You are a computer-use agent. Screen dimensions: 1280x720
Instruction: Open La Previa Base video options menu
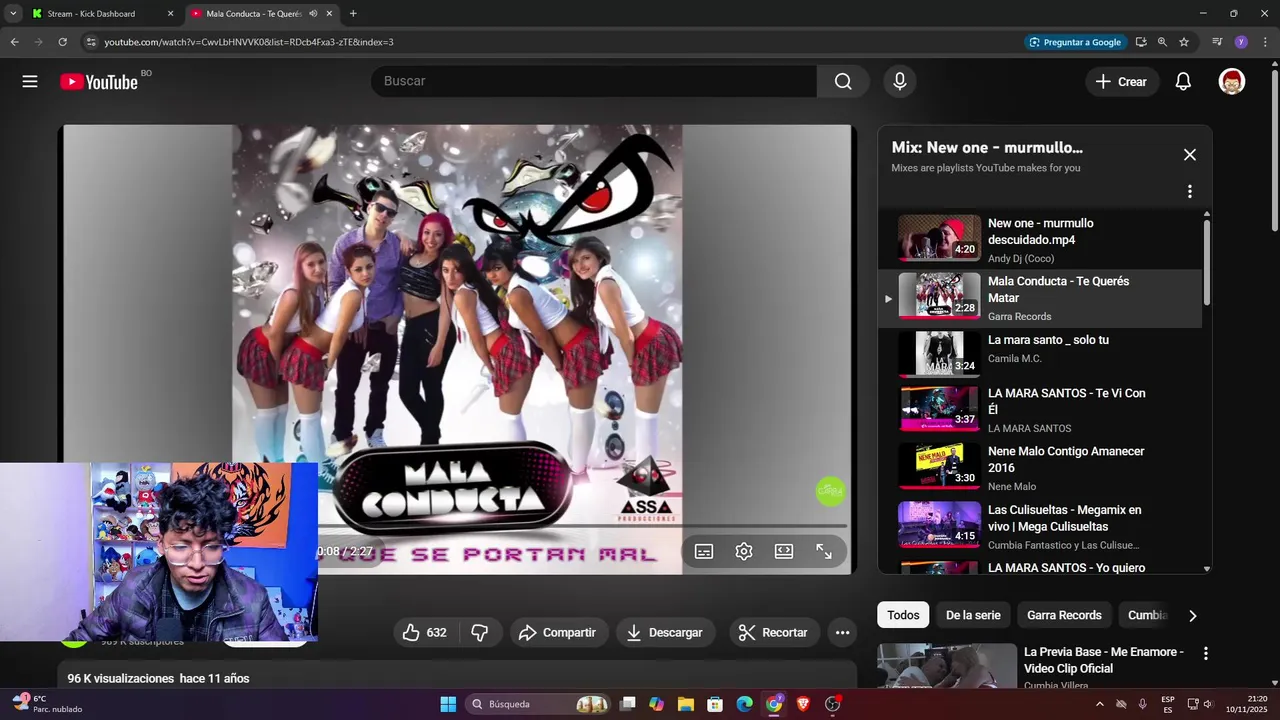pos(1205,654)
